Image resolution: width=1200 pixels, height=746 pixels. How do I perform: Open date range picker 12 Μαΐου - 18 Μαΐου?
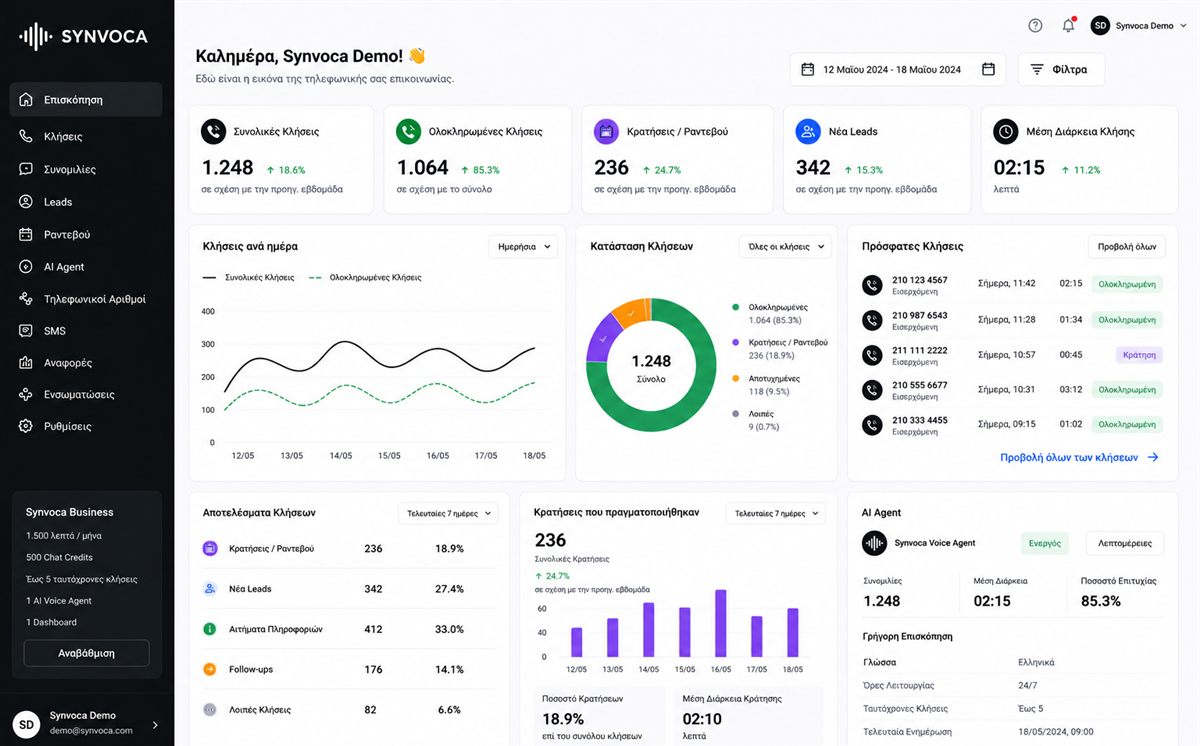pyautogui.click(x=898, y=69)
